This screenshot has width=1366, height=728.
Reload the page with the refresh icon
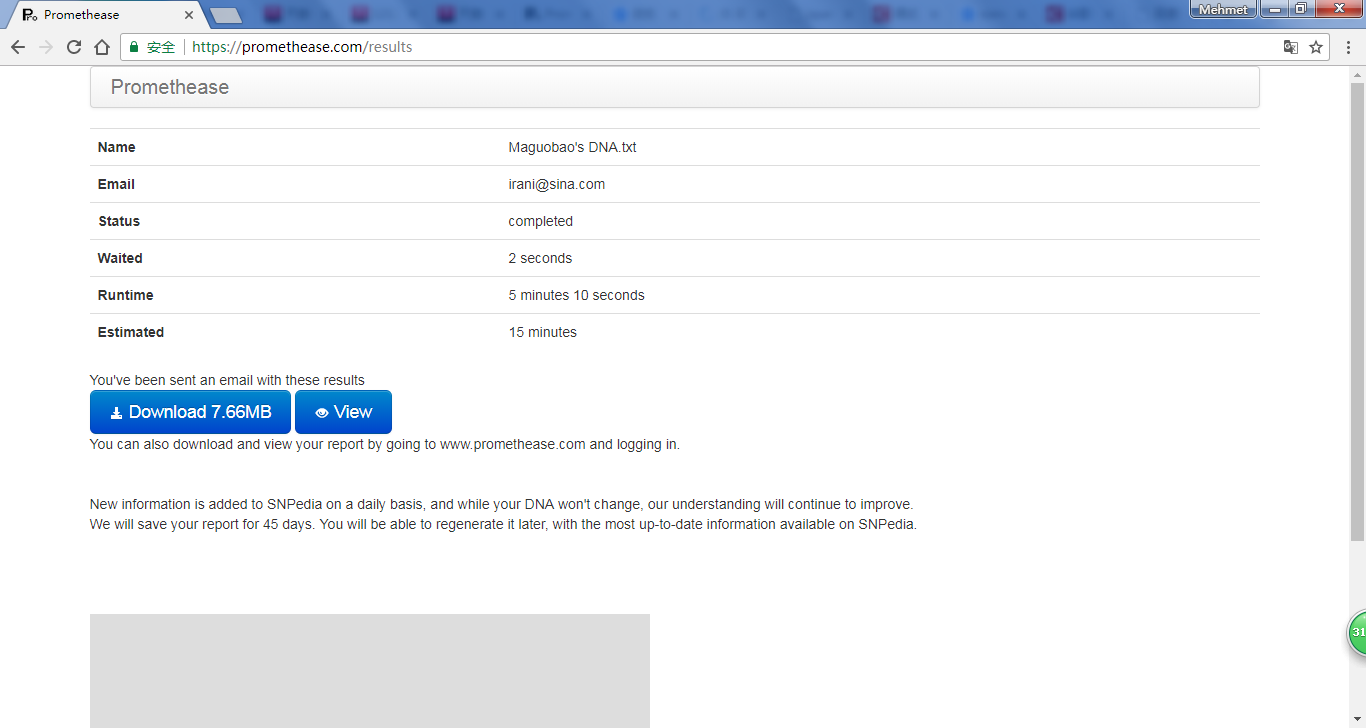coord(73,47)
